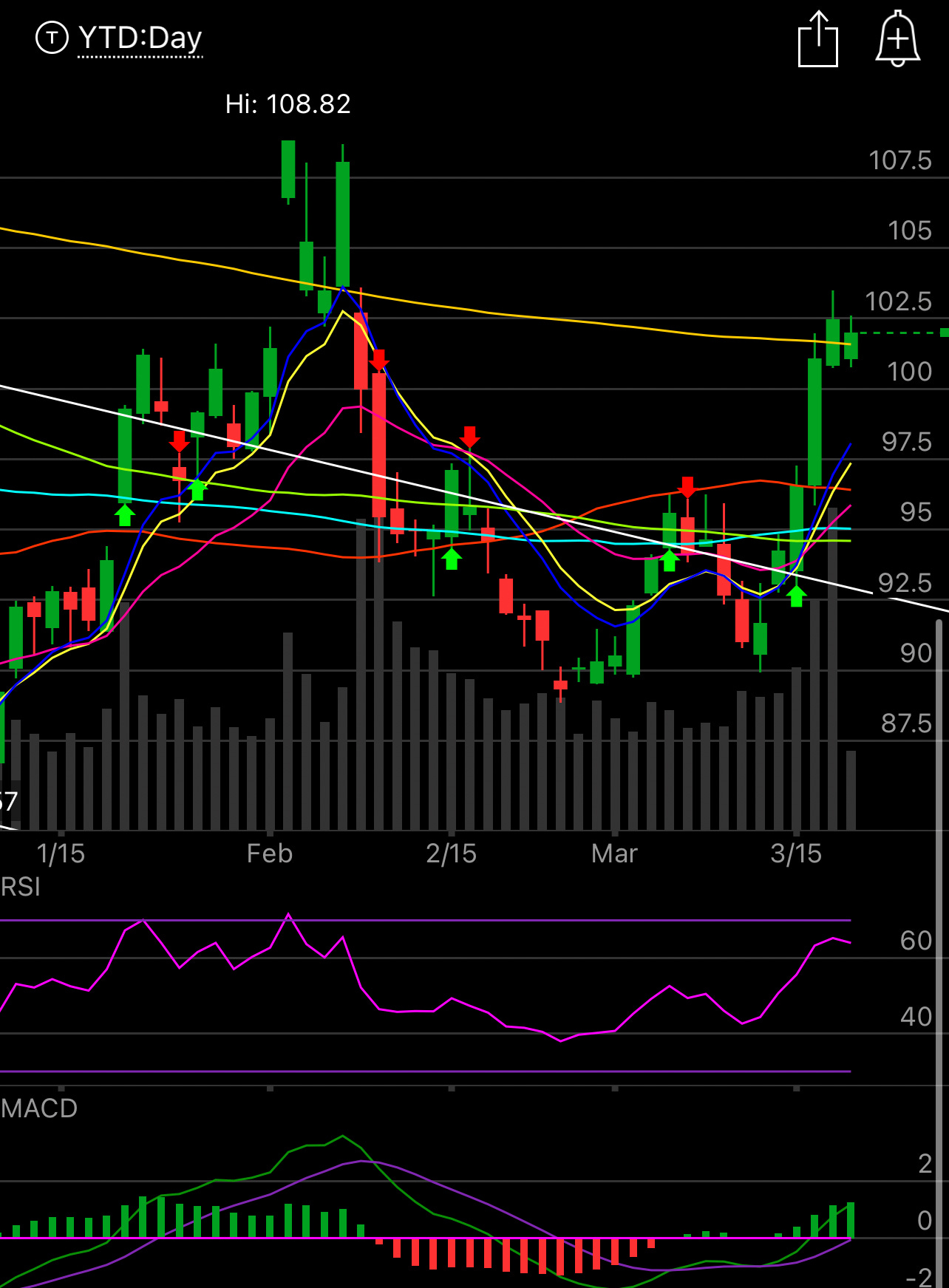This screenshot has height=1288, width=949.
Task: Select the 'Hi: 108.82' high price label
Action: [x=288, y=104]
